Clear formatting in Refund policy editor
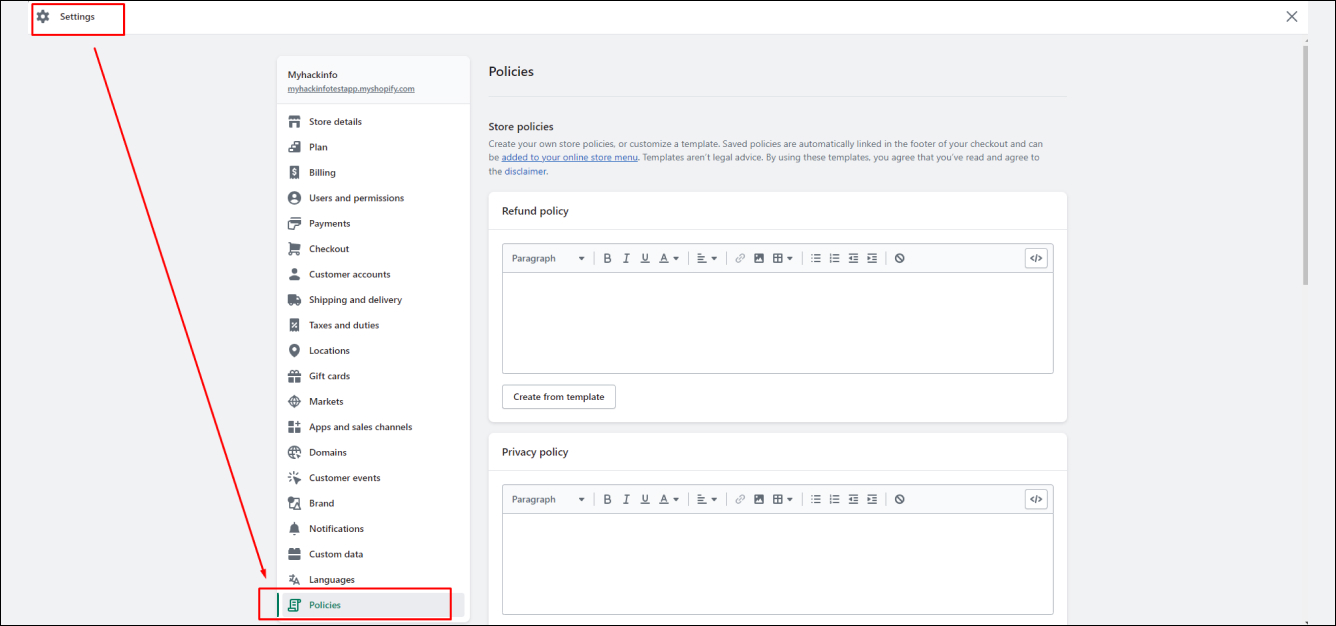The image size is (1336, 626). (900, 258)
